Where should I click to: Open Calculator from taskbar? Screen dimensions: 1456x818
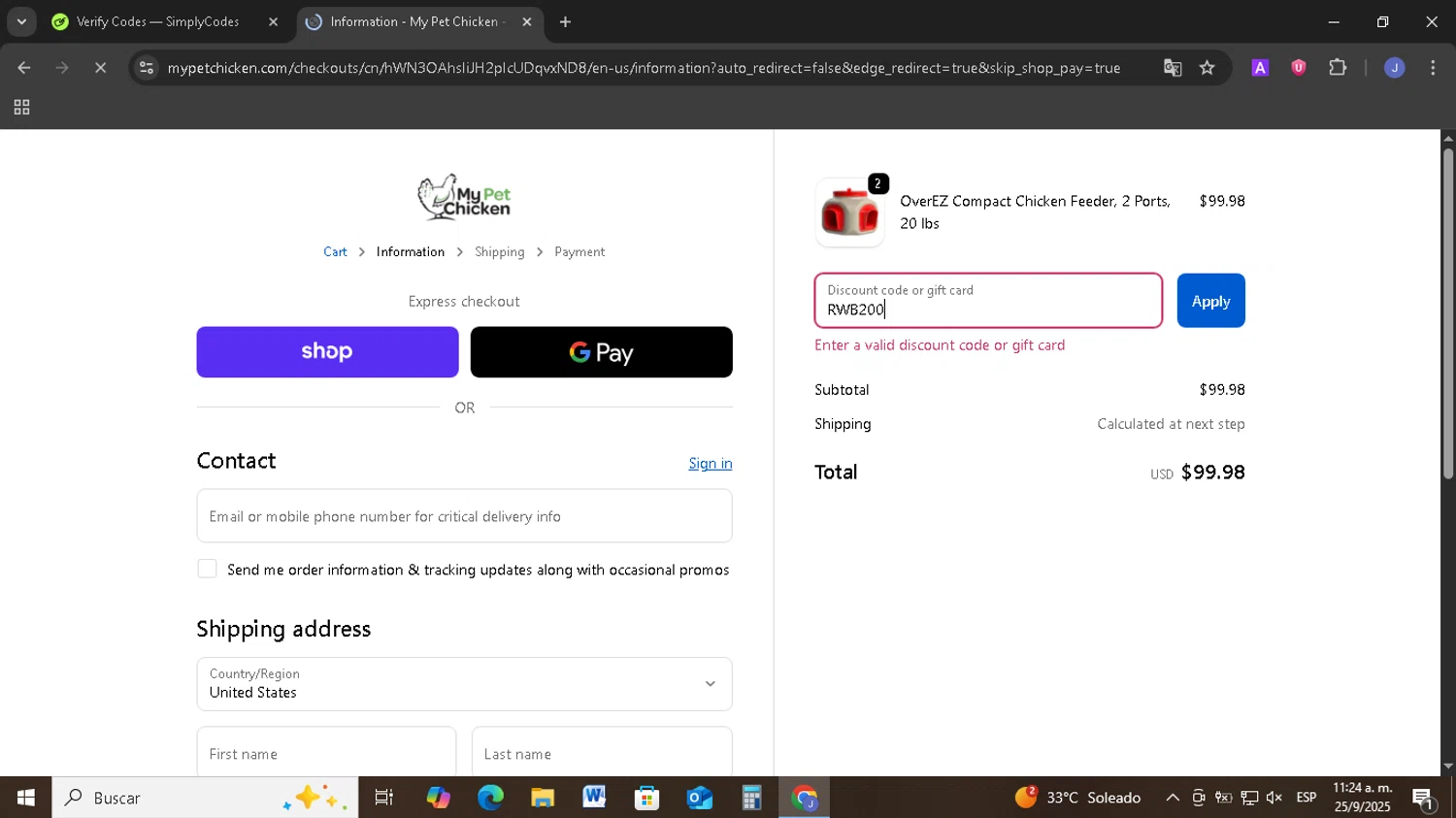pyautogui.click(x=751, y=798)
